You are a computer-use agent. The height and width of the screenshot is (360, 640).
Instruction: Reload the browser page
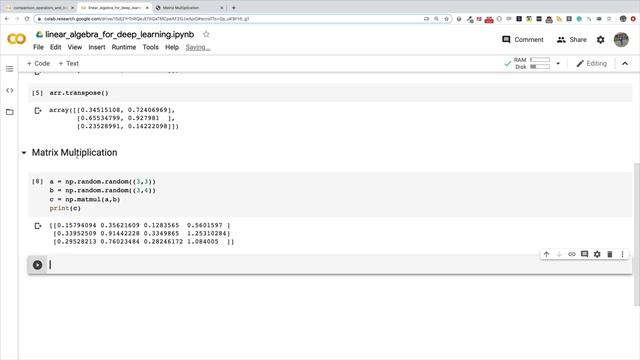(x=27, y=19)
